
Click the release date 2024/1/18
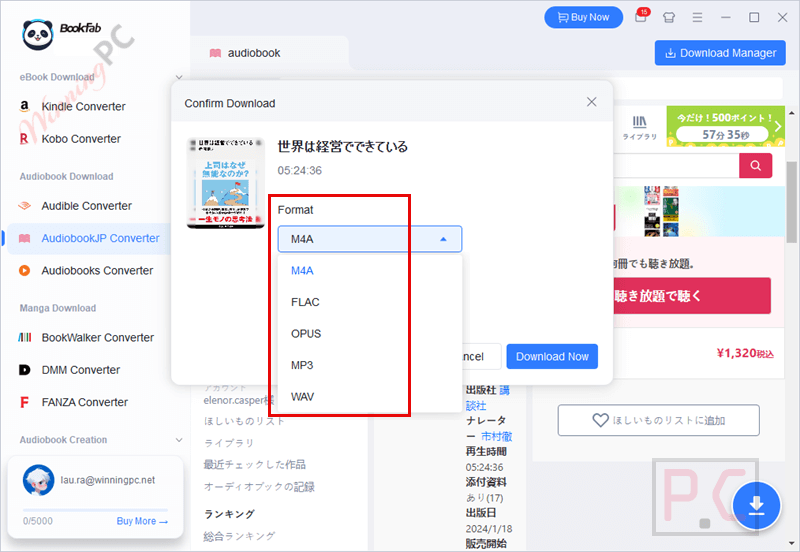[x=489, y=529]
